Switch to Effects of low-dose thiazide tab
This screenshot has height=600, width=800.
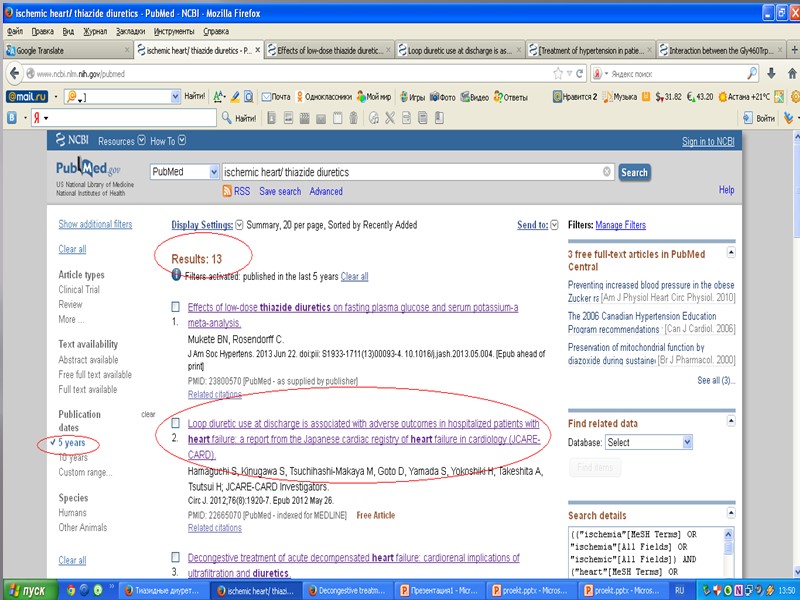pos(330,50)
